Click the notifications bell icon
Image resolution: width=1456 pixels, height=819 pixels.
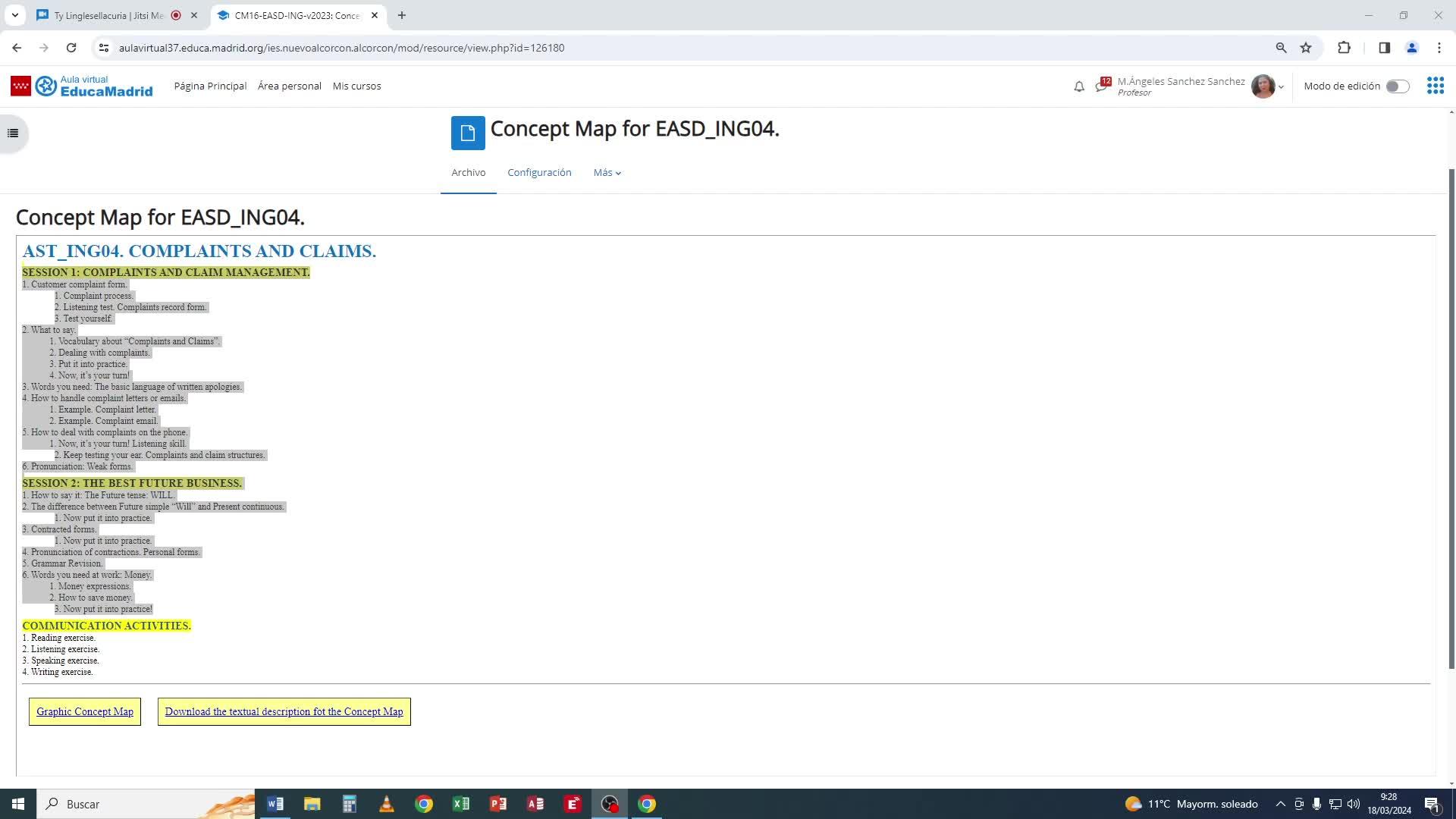(x=1079, y=86)
